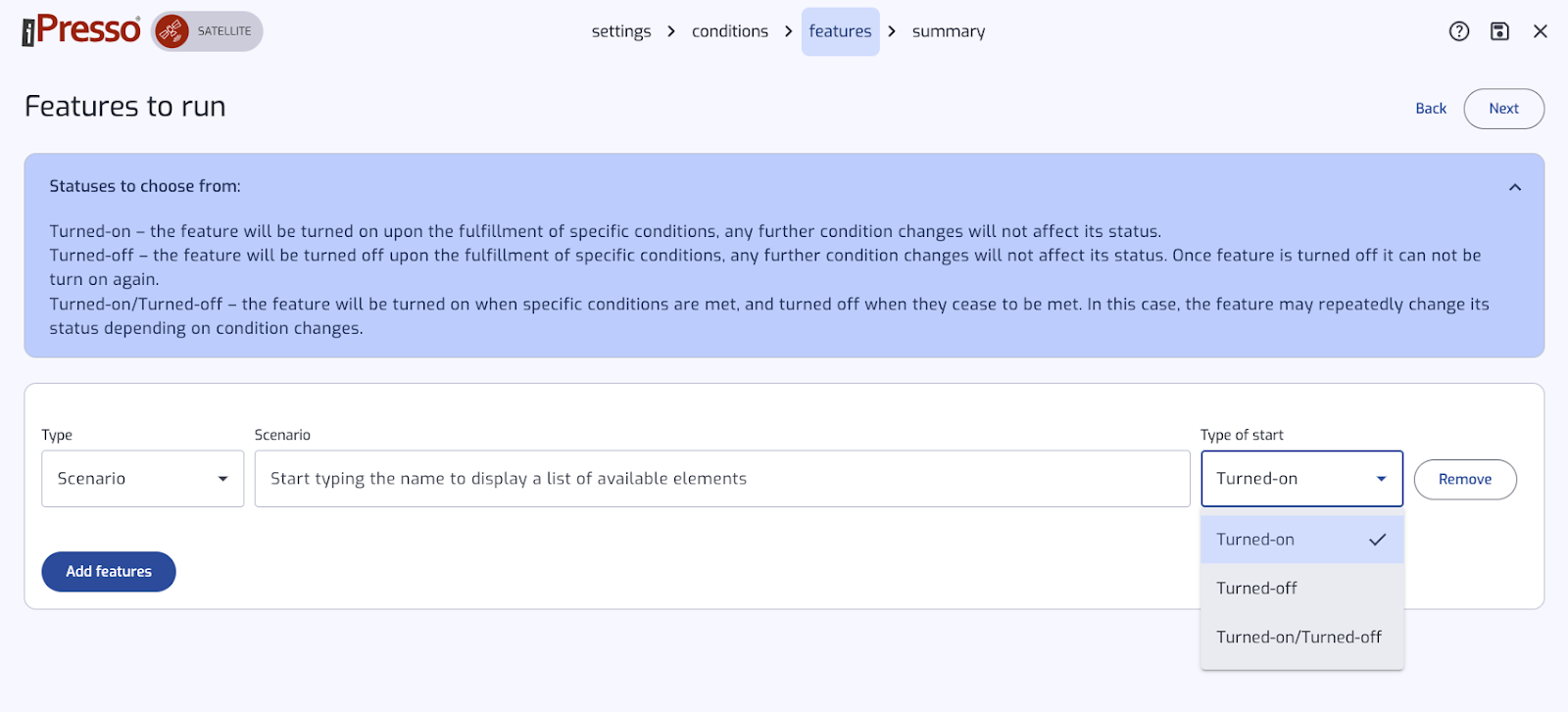Close the Type of start dropdown arrow

(x=1381, y=479)
